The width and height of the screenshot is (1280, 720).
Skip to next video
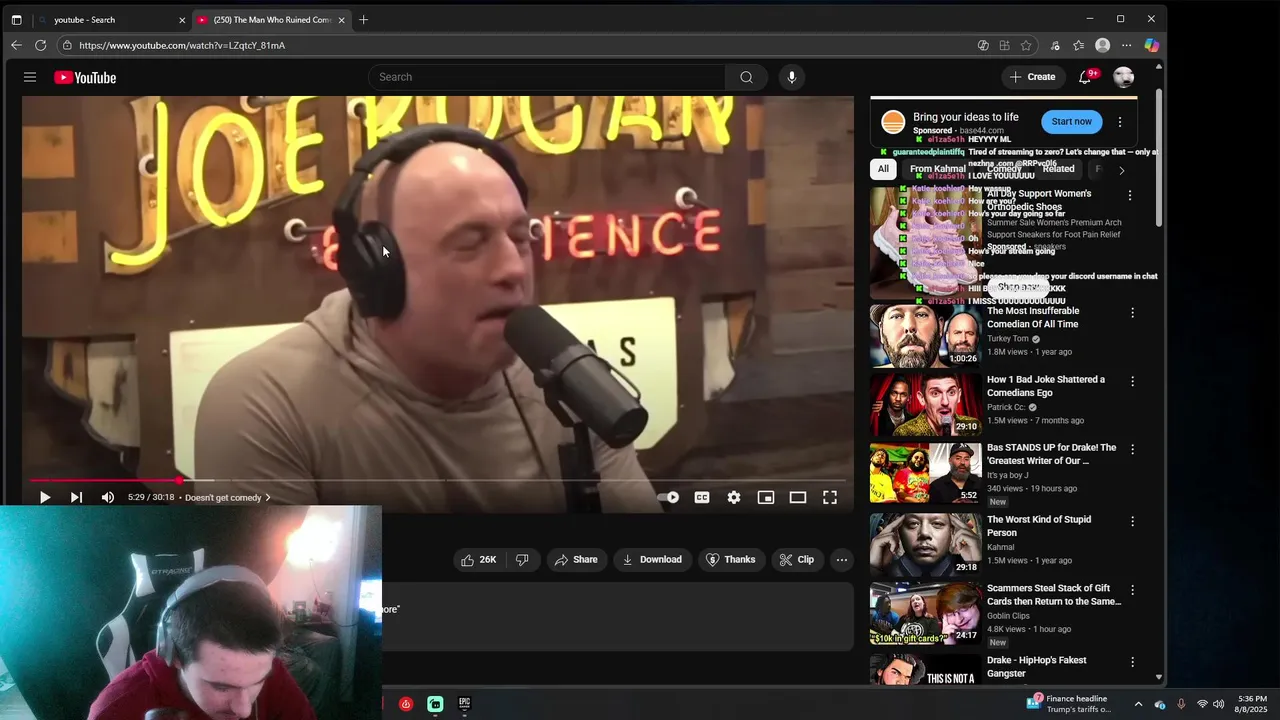pos(76,497)
